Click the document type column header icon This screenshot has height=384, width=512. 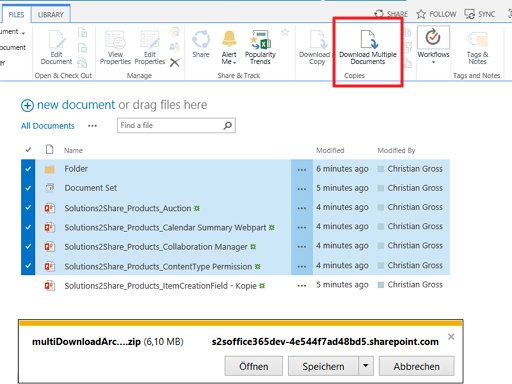click(x=49, y=149)
